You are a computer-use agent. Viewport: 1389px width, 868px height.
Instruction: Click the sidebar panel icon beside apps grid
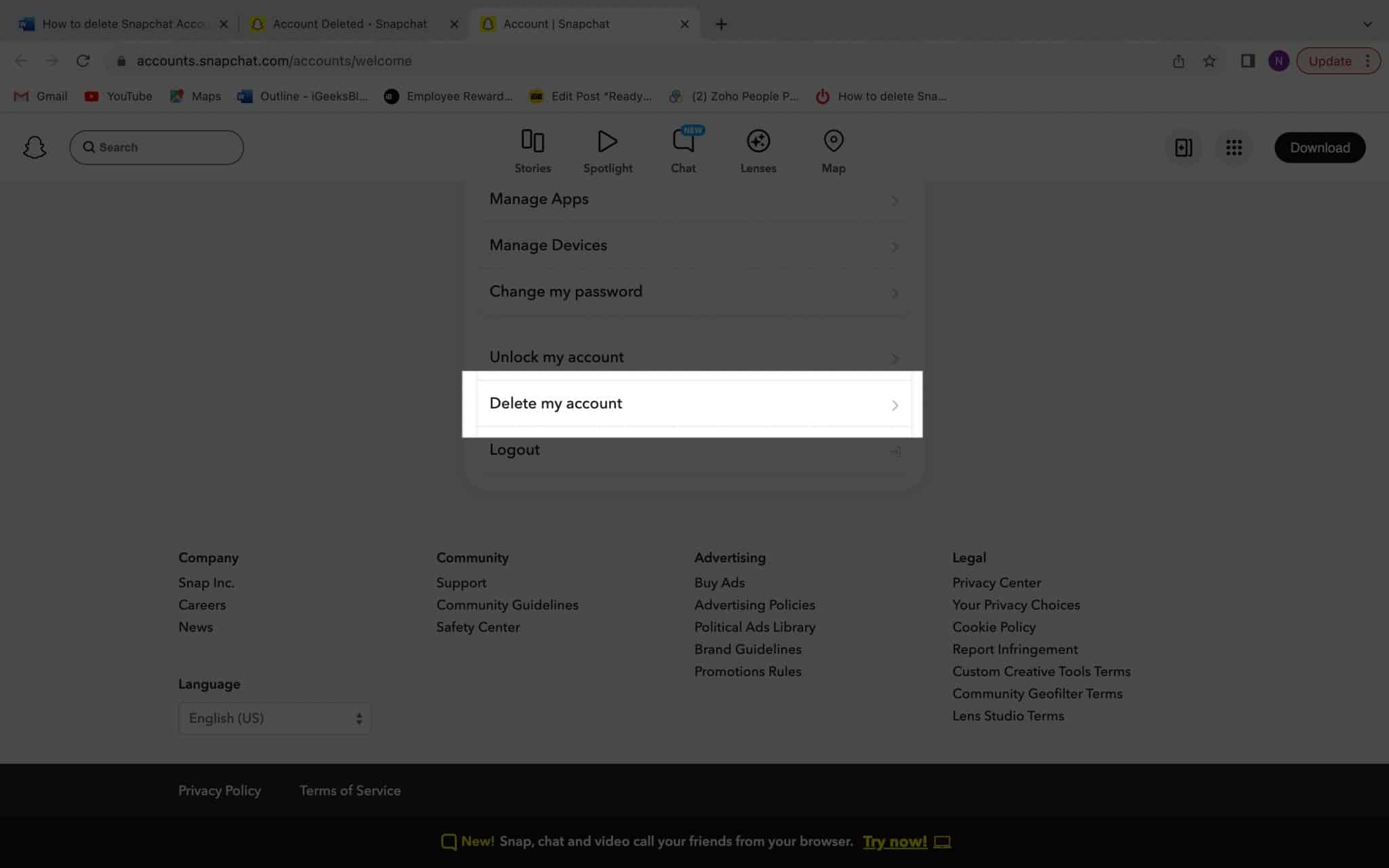tap(1183, 147)
